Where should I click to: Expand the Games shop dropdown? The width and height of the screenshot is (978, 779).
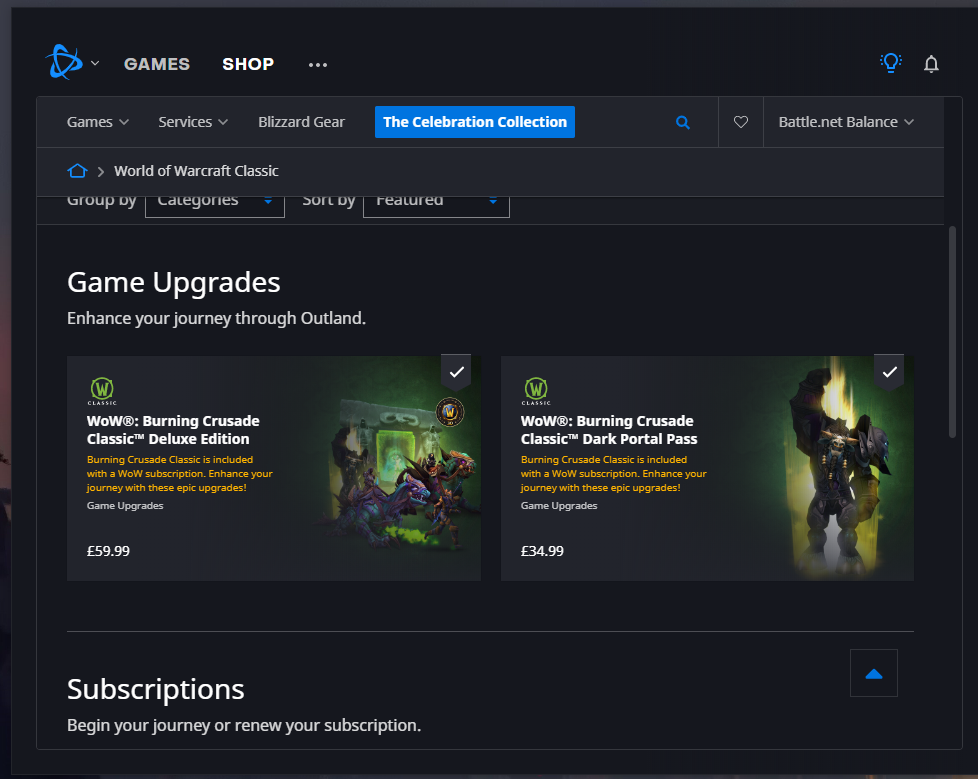click(98, 122)
